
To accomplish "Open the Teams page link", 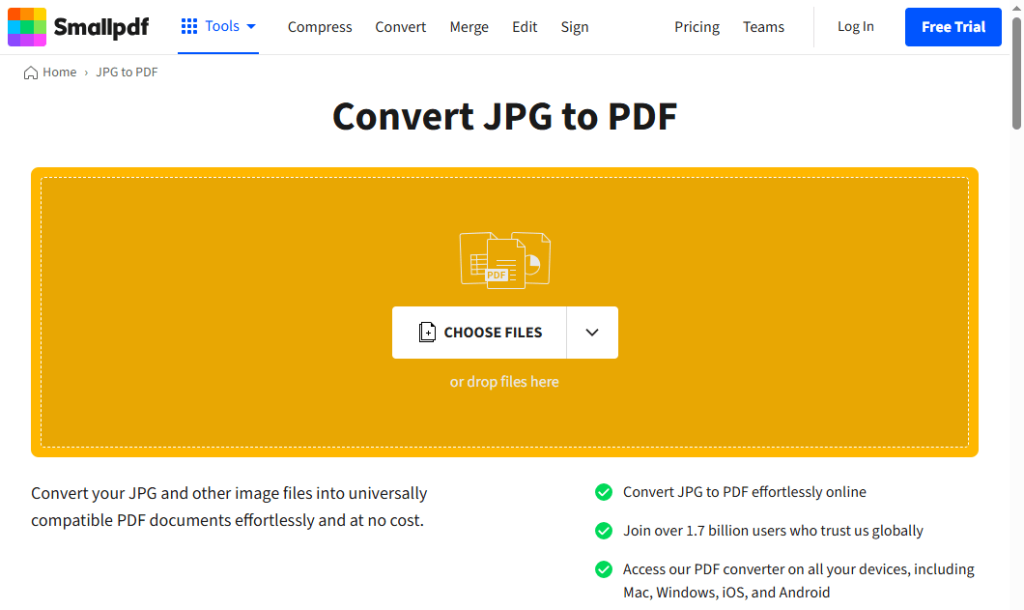I will tap(763, 27).
